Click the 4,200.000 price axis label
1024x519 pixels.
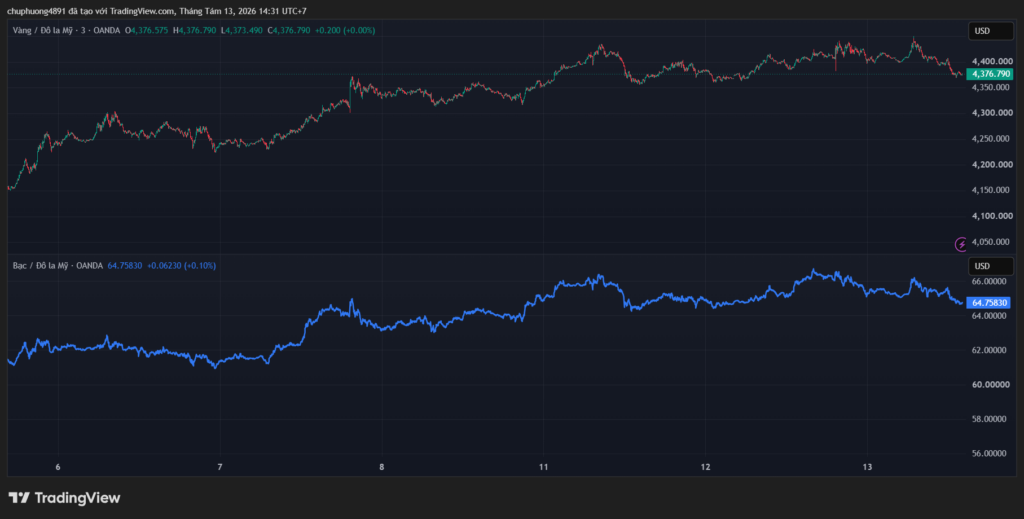coord(992,165)
